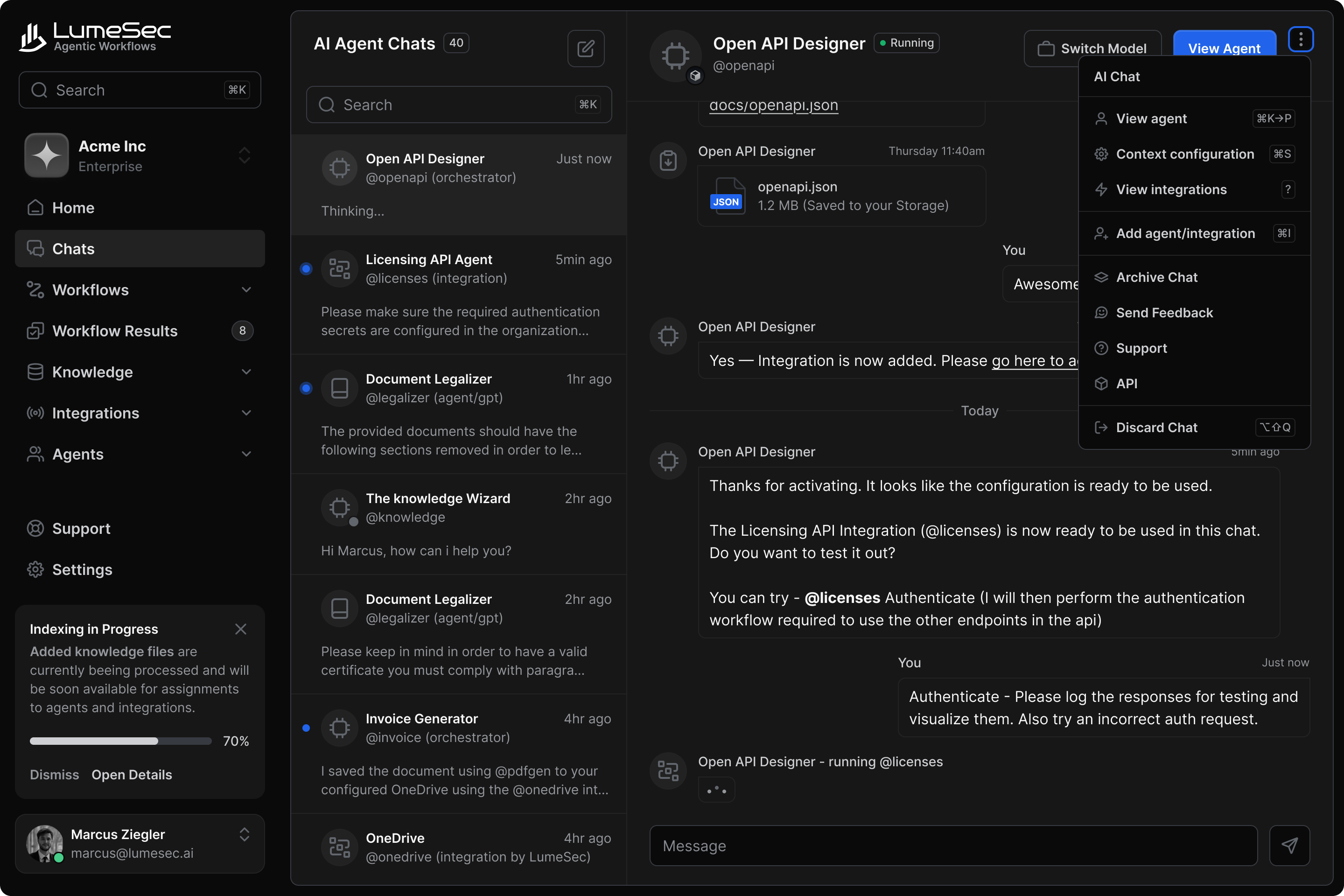
Task: Click the unread dot on Licensing API Agent
Action: (x=306, y=269)
